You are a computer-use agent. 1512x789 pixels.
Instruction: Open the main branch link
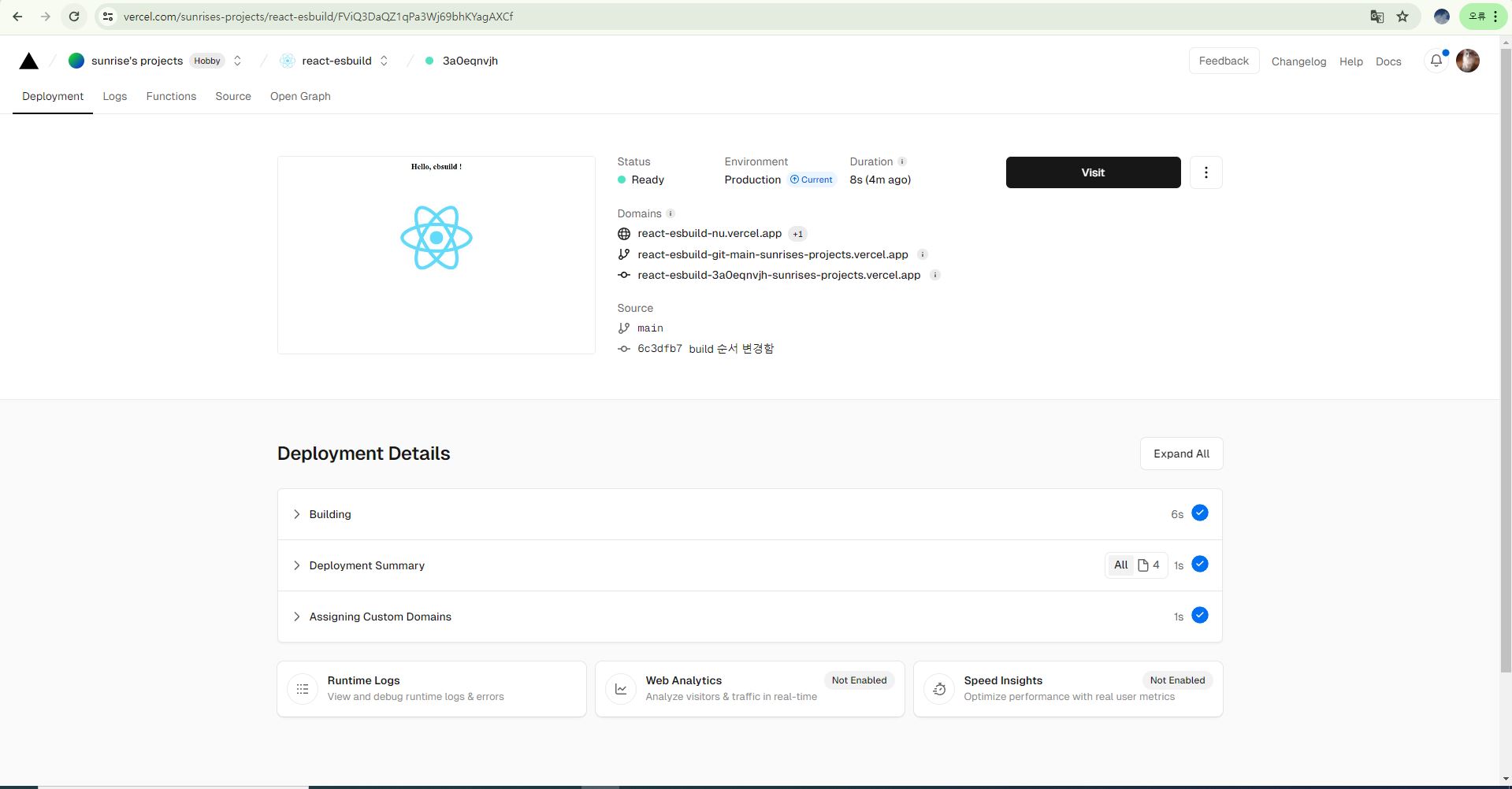click(x=650, y=328)
